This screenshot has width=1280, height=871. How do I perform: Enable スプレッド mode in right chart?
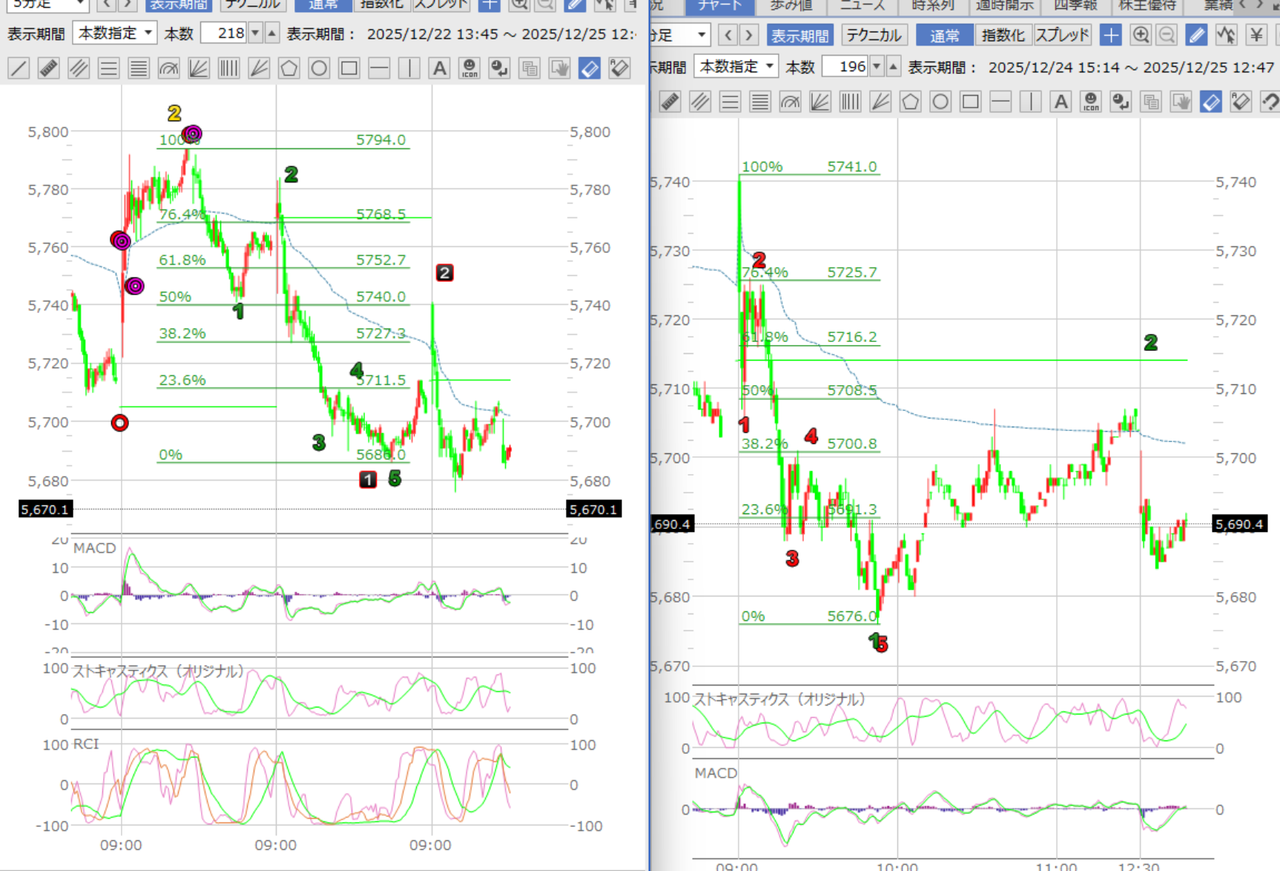(x=1062, y=35)
